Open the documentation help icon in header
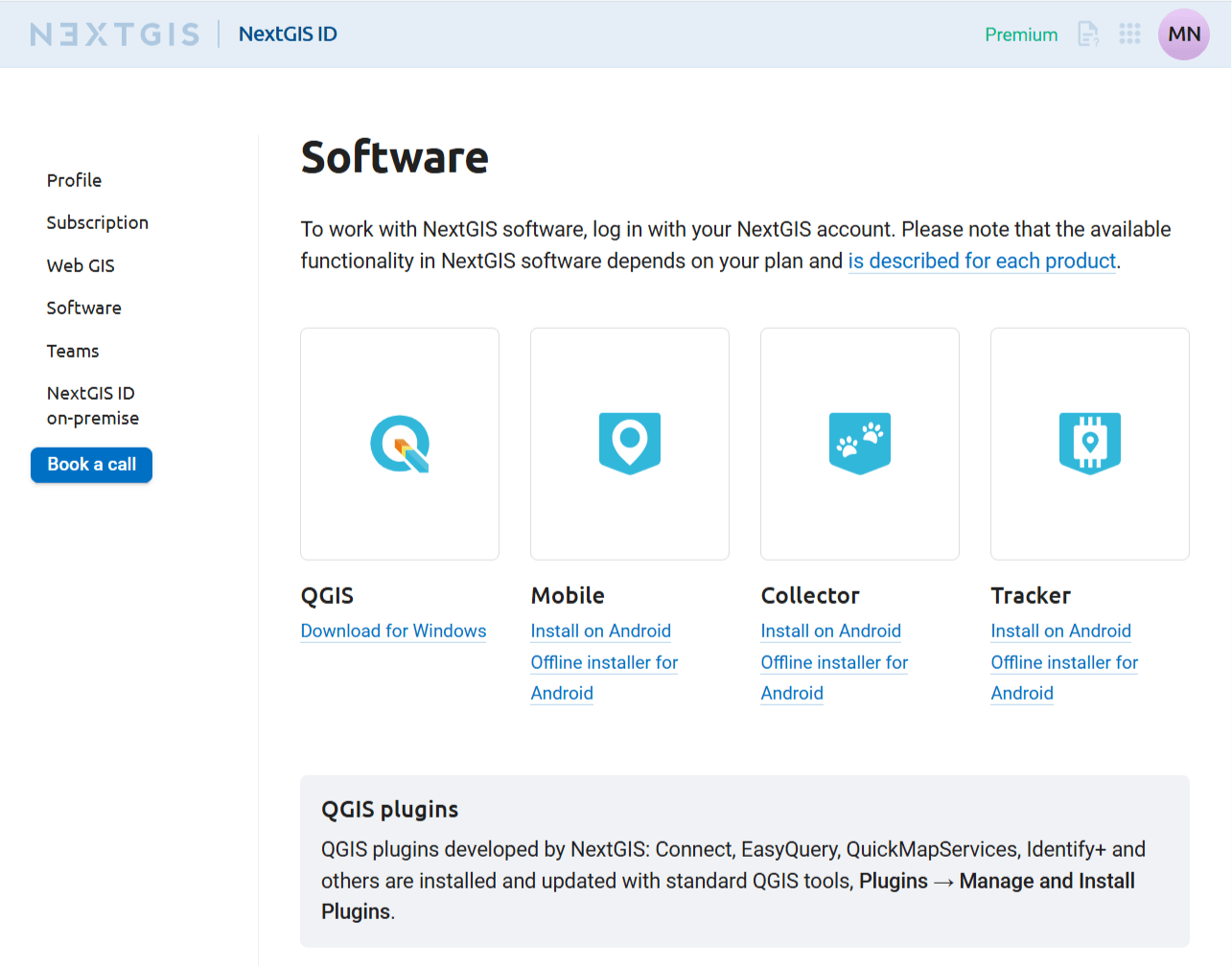The height and width of the screenshot is (966, 1232). point(1088,34)
